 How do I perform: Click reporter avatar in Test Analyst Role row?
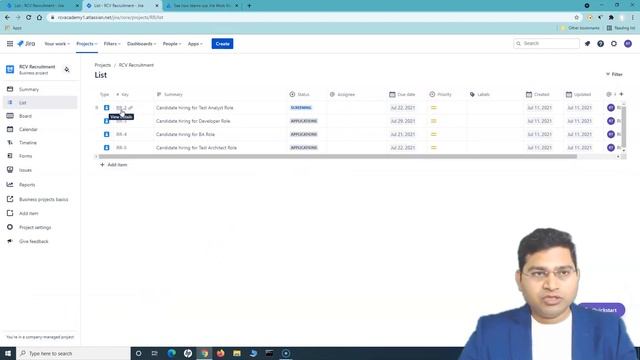pos(611,108)
